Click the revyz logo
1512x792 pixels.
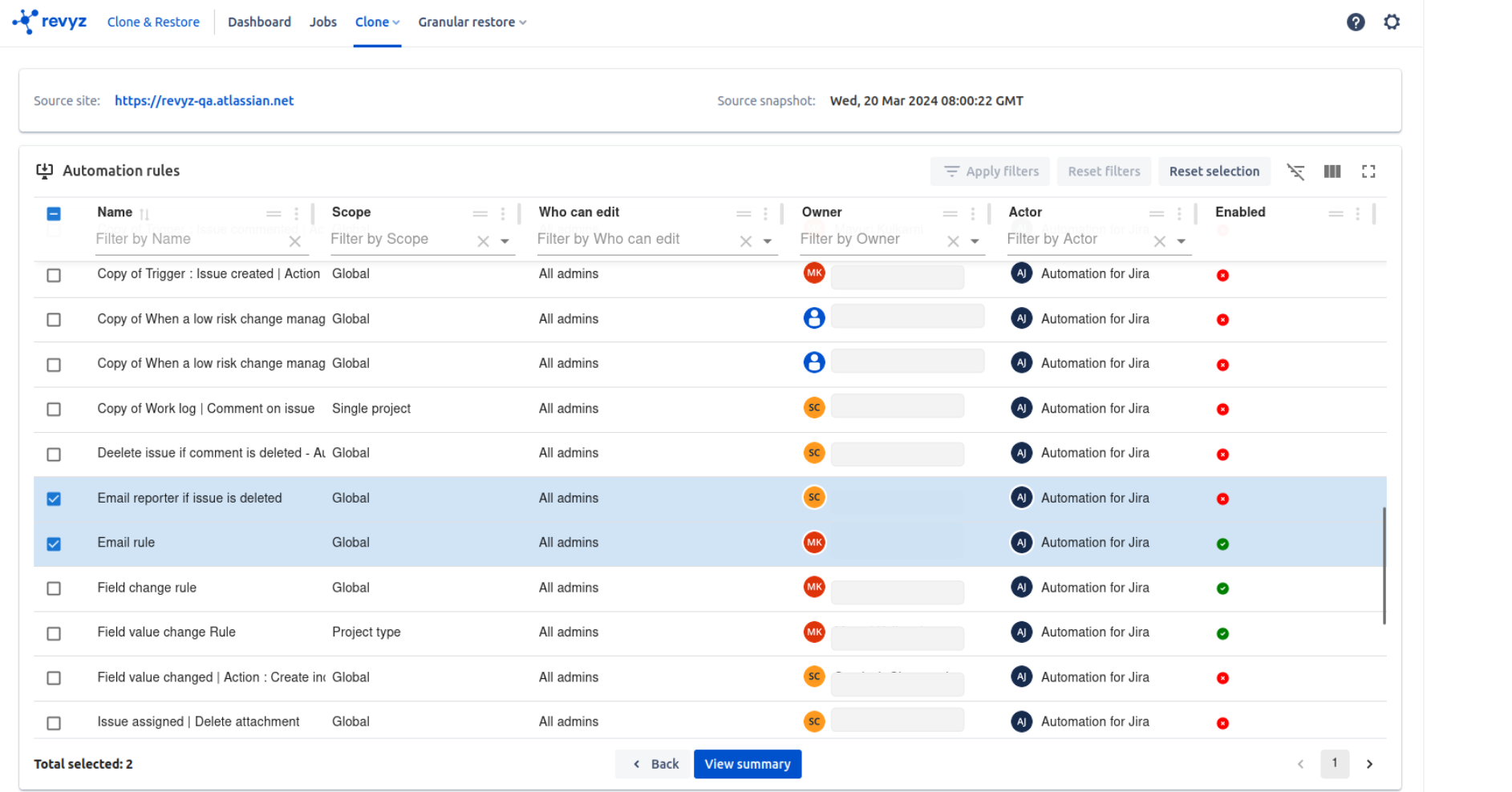coord(50,22)
